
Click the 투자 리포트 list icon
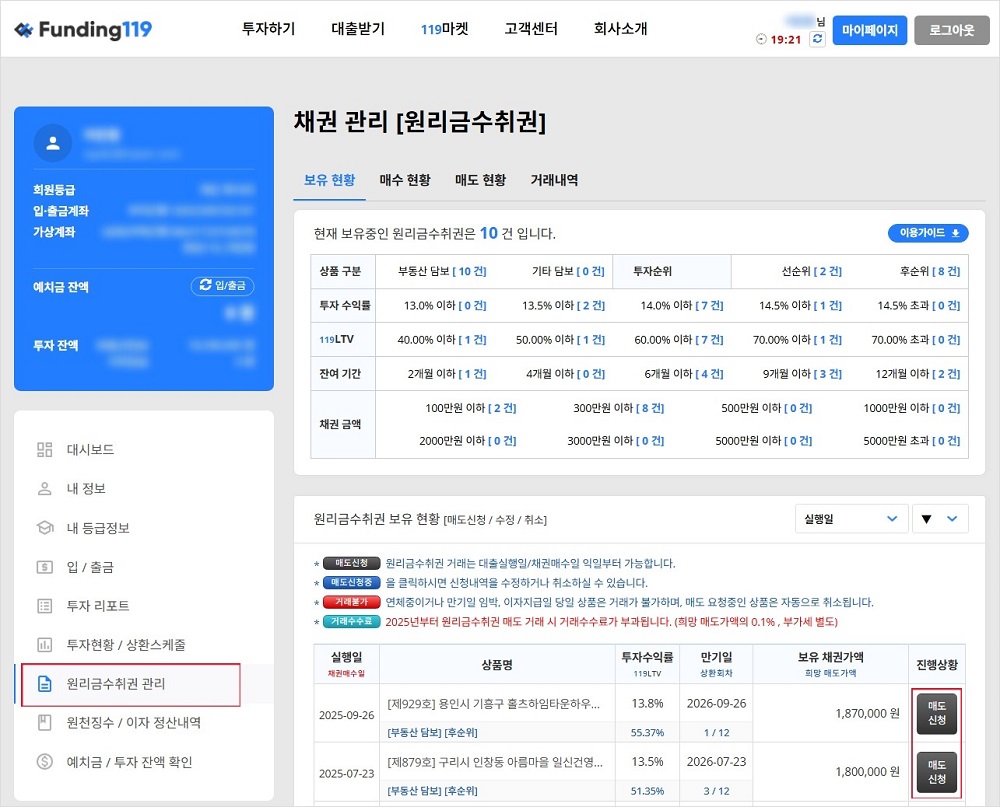[45, 605]
